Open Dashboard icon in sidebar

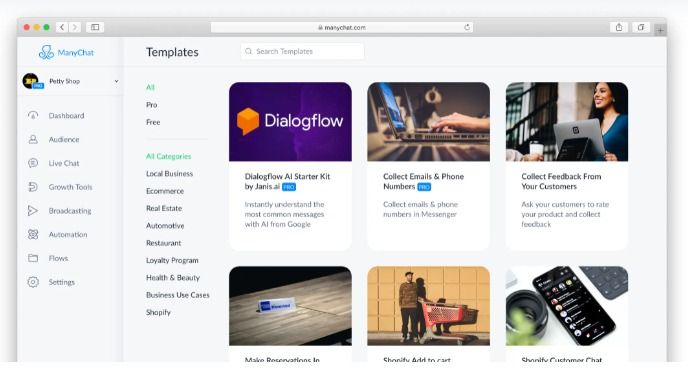33,116
